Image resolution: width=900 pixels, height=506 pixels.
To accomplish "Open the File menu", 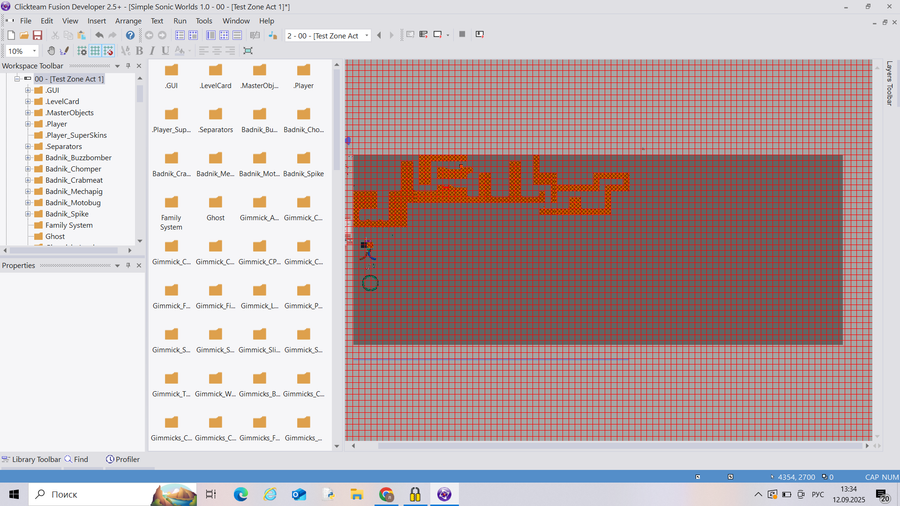I will pyautogui.click(x=26, y=21).
